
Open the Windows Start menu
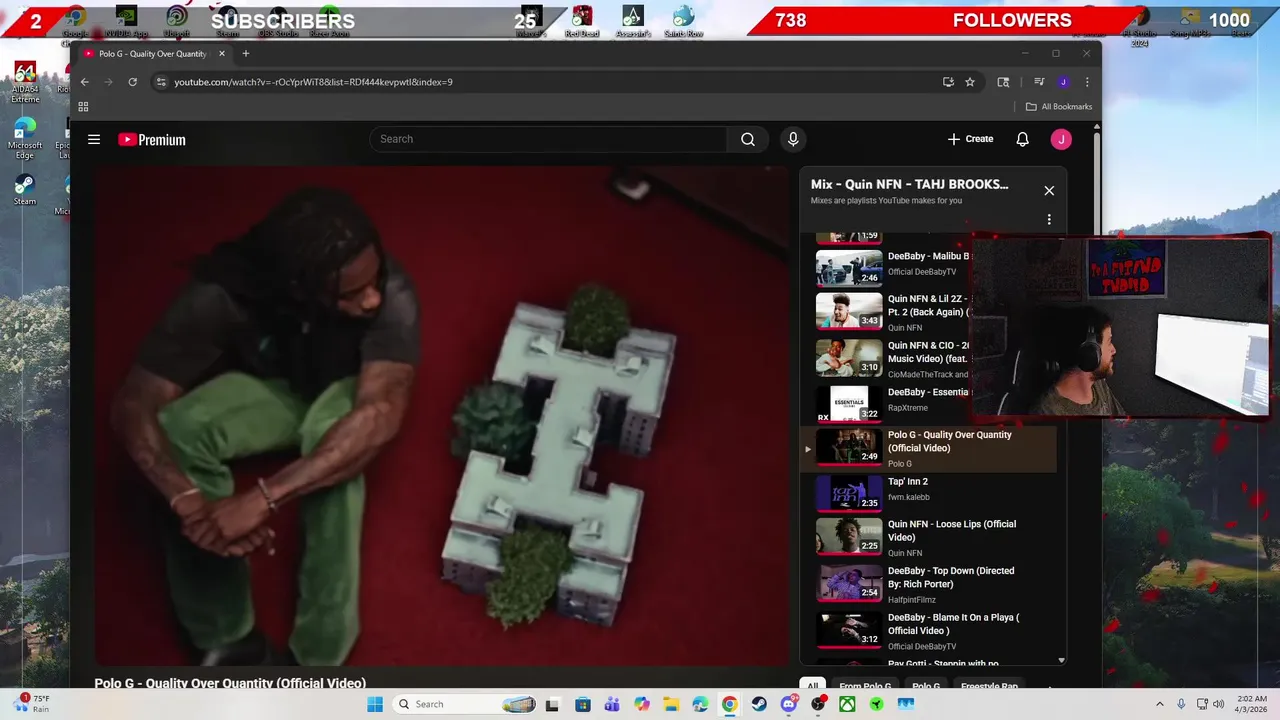375,704
